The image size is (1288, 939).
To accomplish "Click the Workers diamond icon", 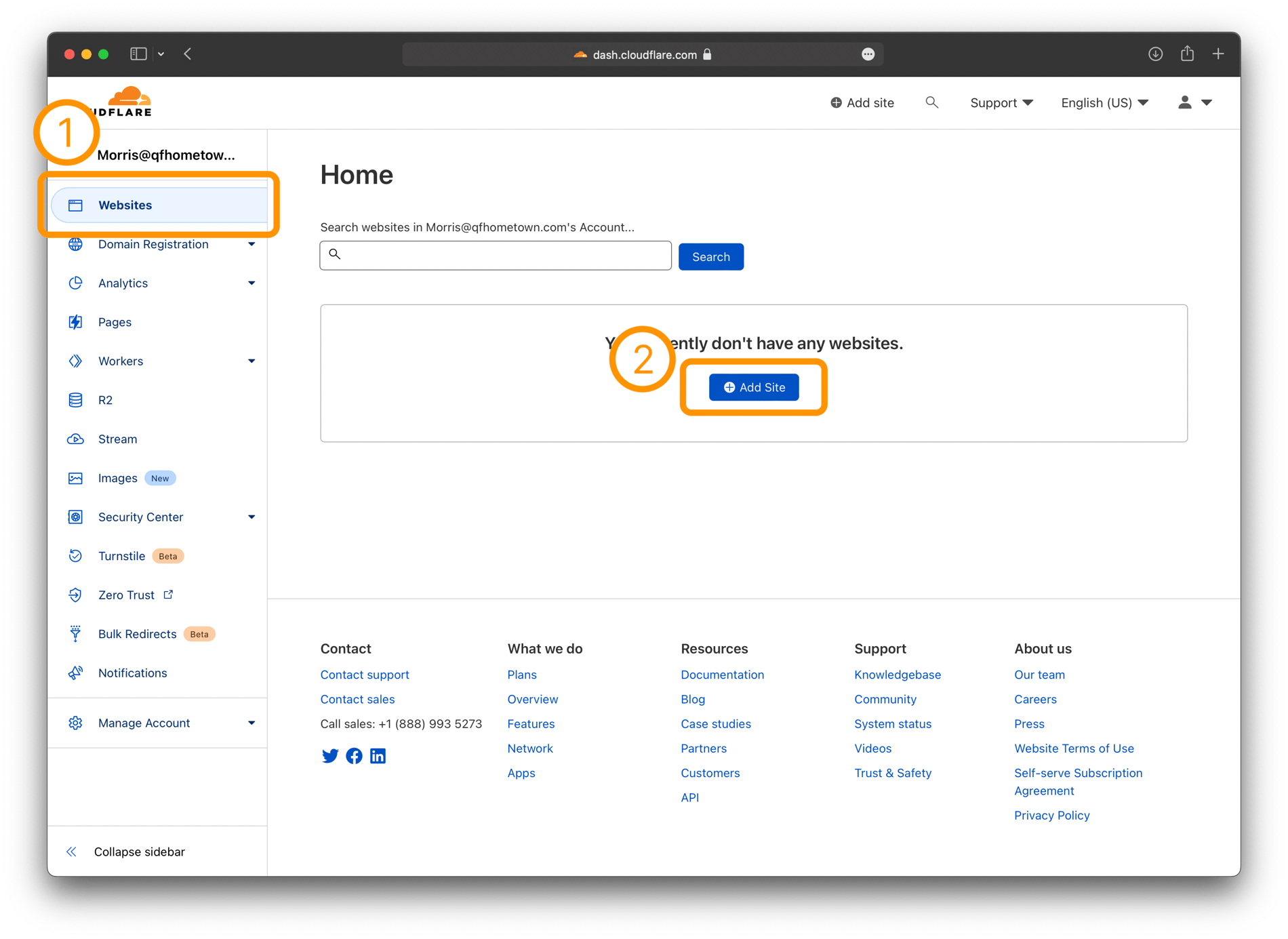I will (75, 361).
